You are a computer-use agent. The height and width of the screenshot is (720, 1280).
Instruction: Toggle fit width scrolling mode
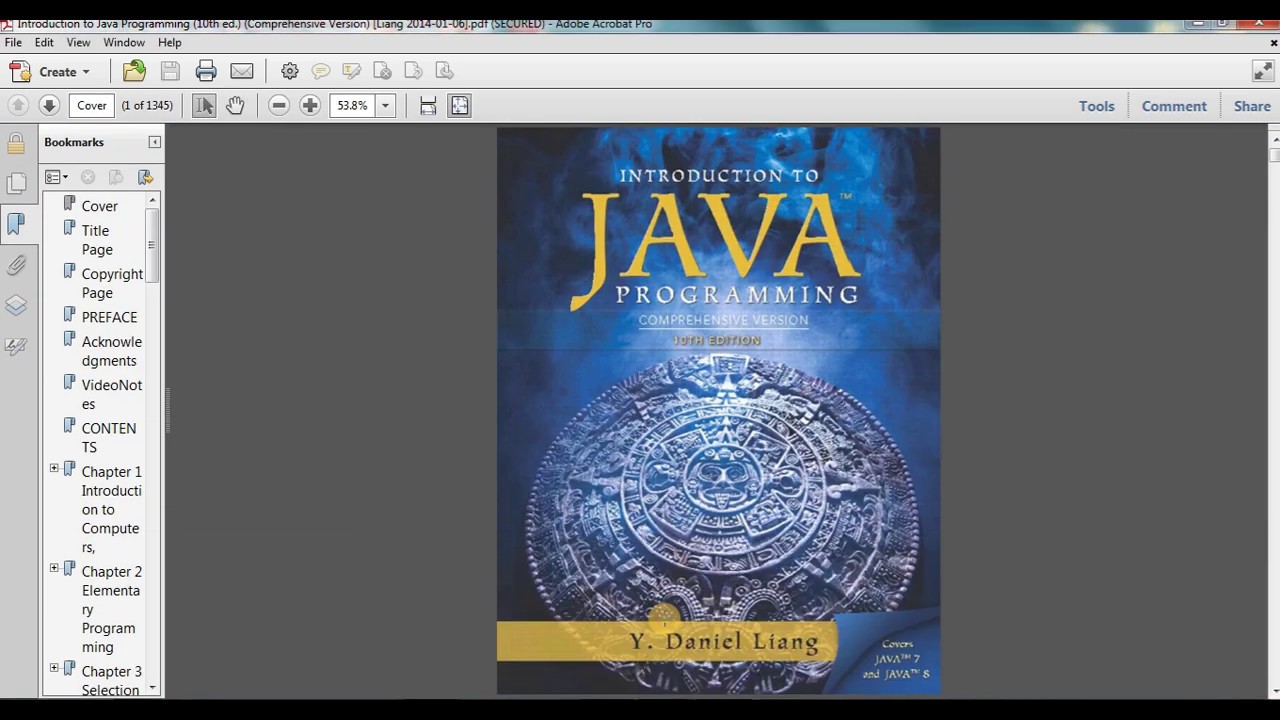click(x=428, y=105)
